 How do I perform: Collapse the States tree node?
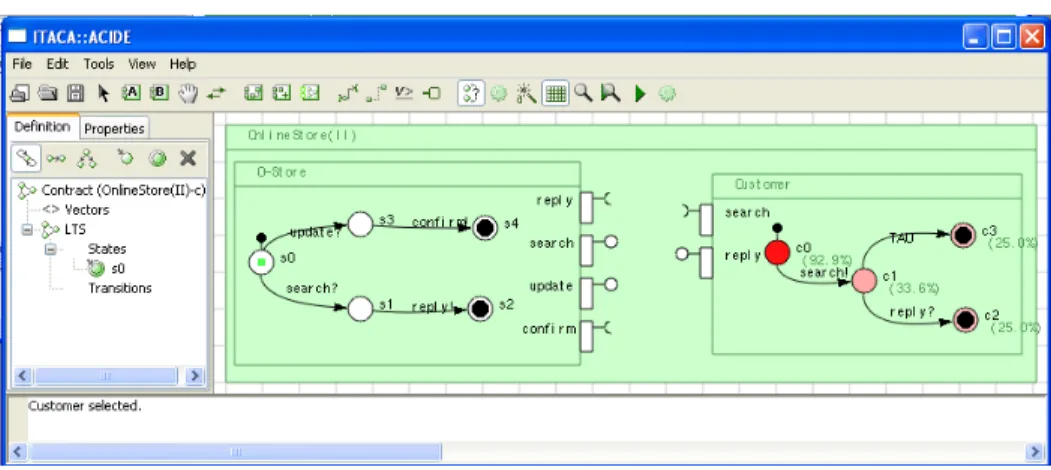tap(51, 249)
